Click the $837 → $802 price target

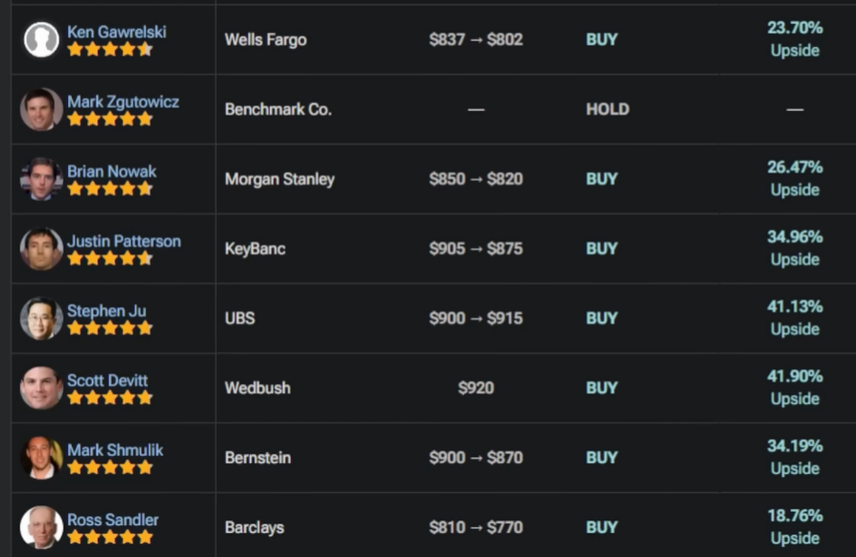[x=476, y=39]
